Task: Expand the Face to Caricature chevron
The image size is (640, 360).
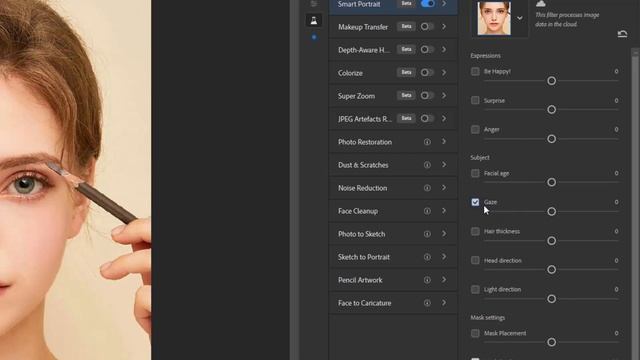Action: tap(444, 302)
